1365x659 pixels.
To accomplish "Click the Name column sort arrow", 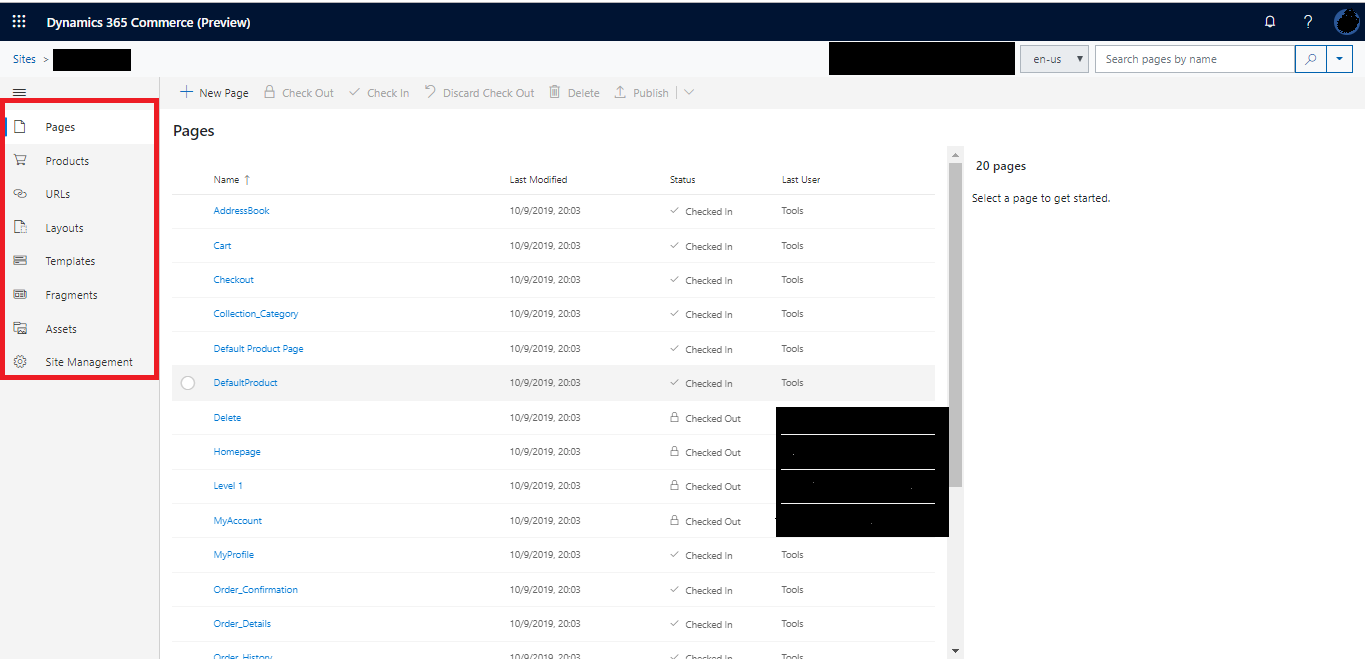I will [247, 180].
